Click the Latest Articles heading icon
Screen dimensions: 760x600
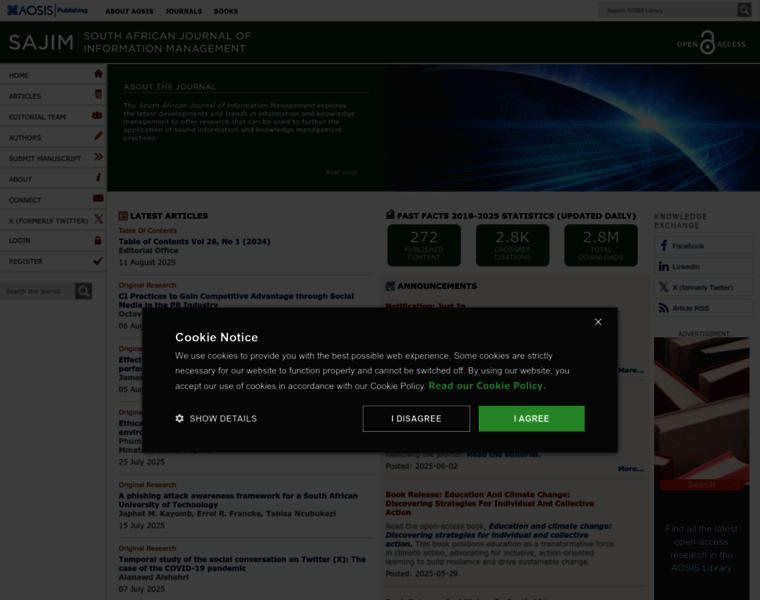[x=123, y=216]
